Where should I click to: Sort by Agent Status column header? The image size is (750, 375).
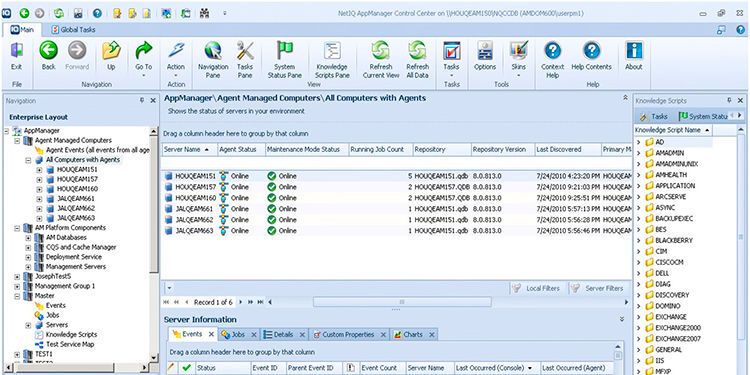pyautogui.click(x=242, y=150)
